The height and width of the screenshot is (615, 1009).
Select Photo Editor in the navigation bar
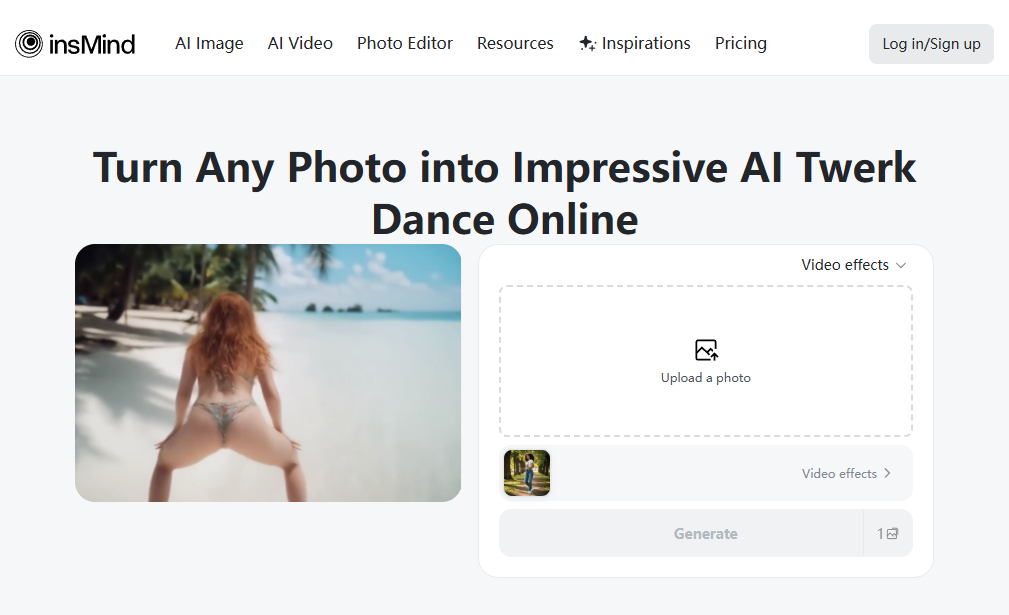click(404, 43)
